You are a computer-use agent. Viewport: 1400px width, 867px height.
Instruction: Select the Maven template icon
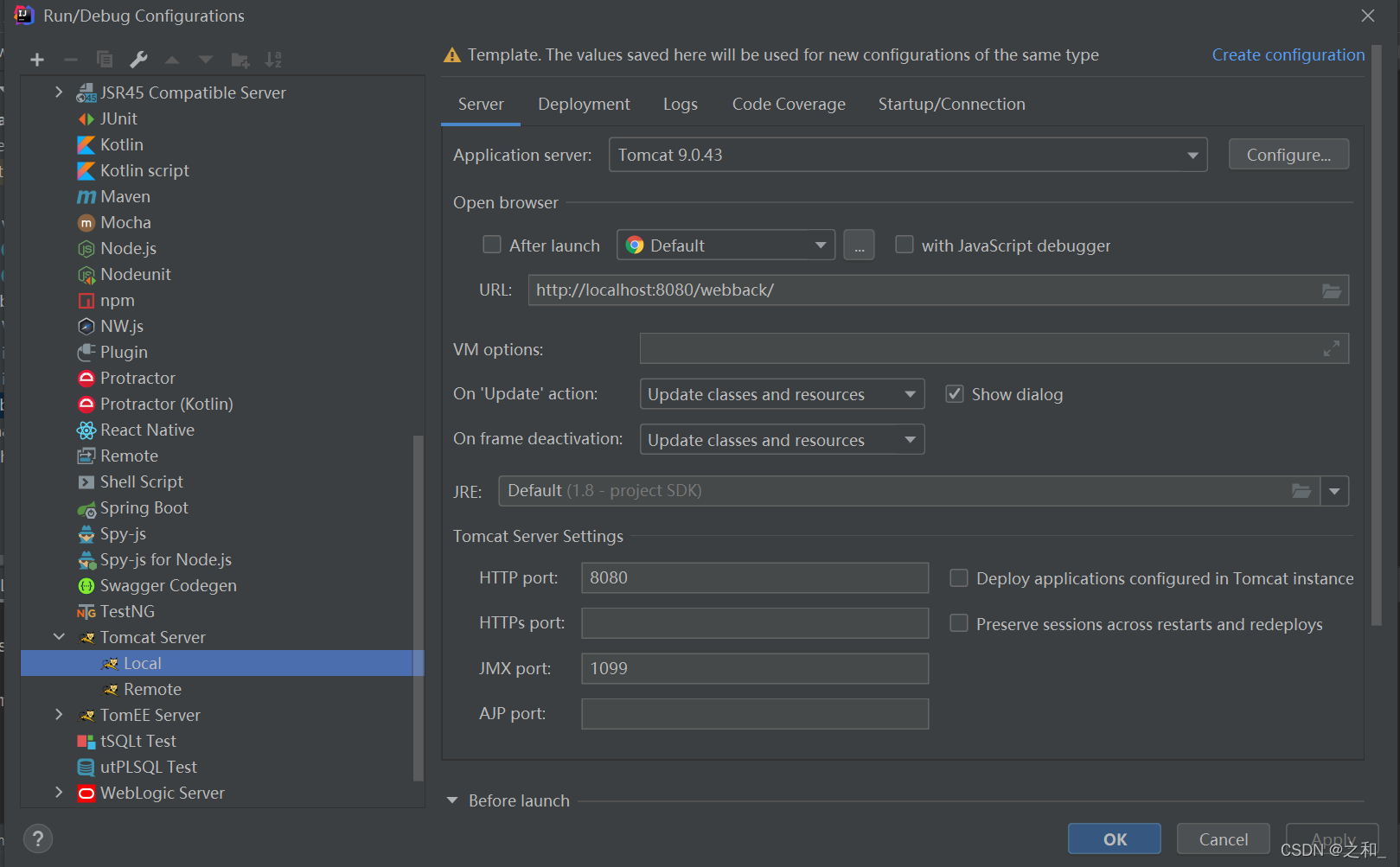click(86, 196)
